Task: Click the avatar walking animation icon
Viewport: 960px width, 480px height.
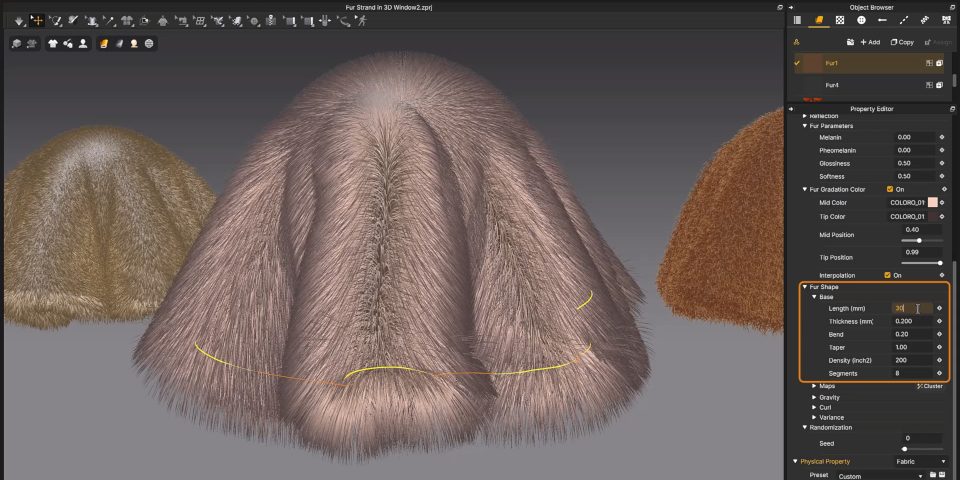Action: tap(361, 20)
